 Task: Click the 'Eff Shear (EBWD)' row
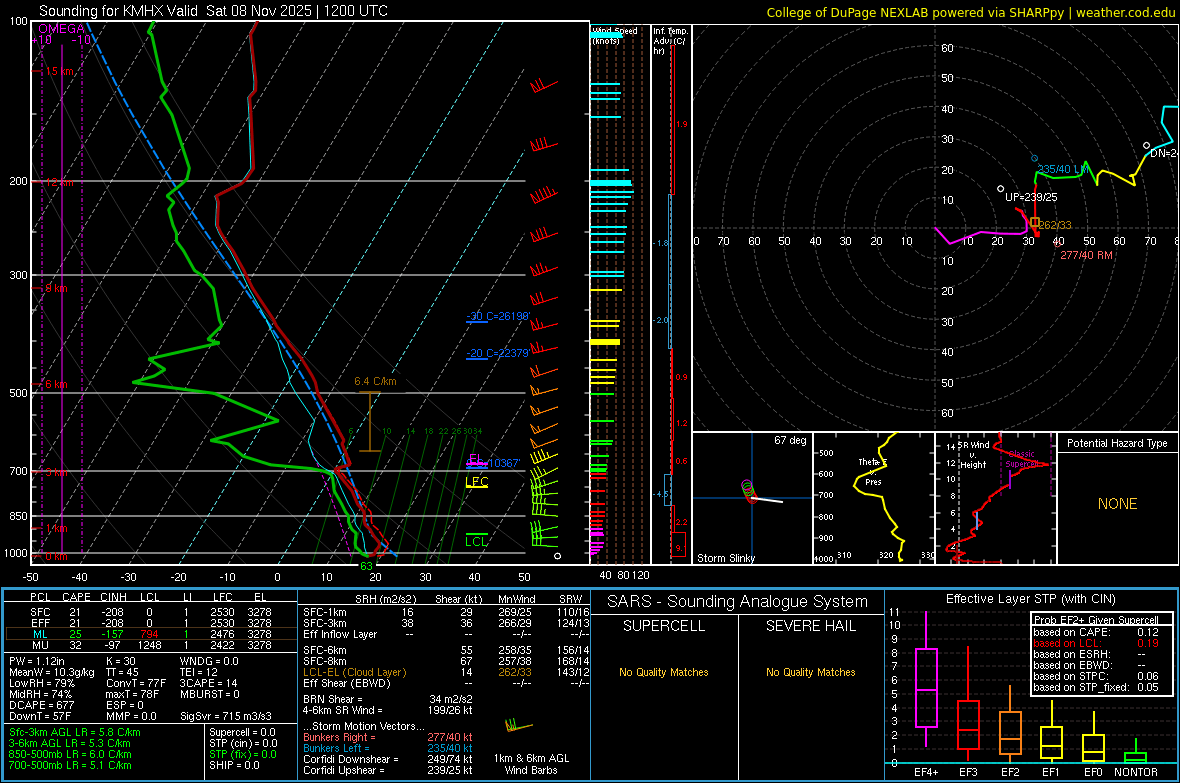click(446, 683)
